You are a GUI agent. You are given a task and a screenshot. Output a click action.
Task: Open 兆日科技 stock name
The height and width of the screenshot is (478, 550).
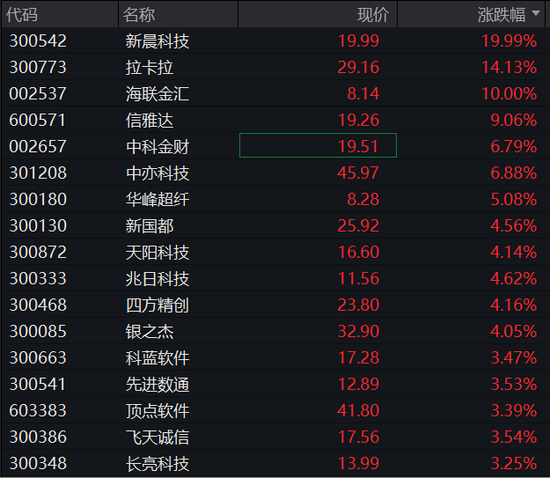coord(157,279)
